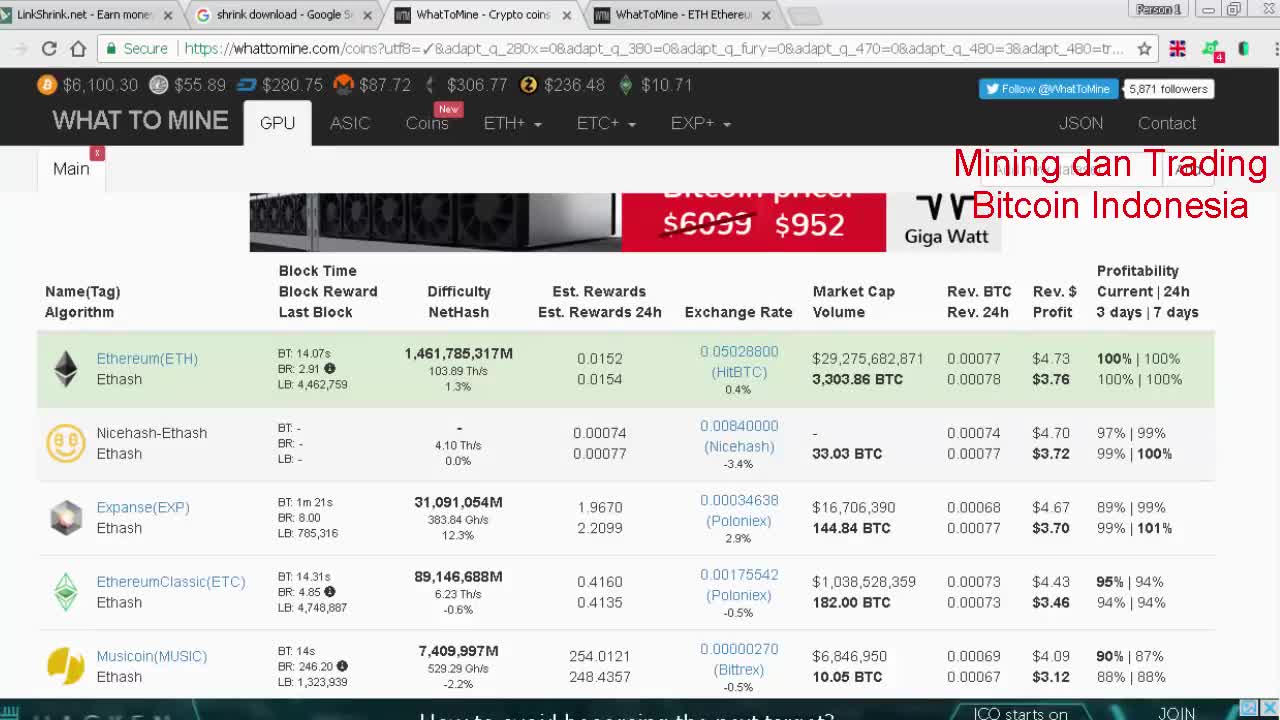
Task: Click the WHAT TO MINE logo
Action: [x=140, y=121]
